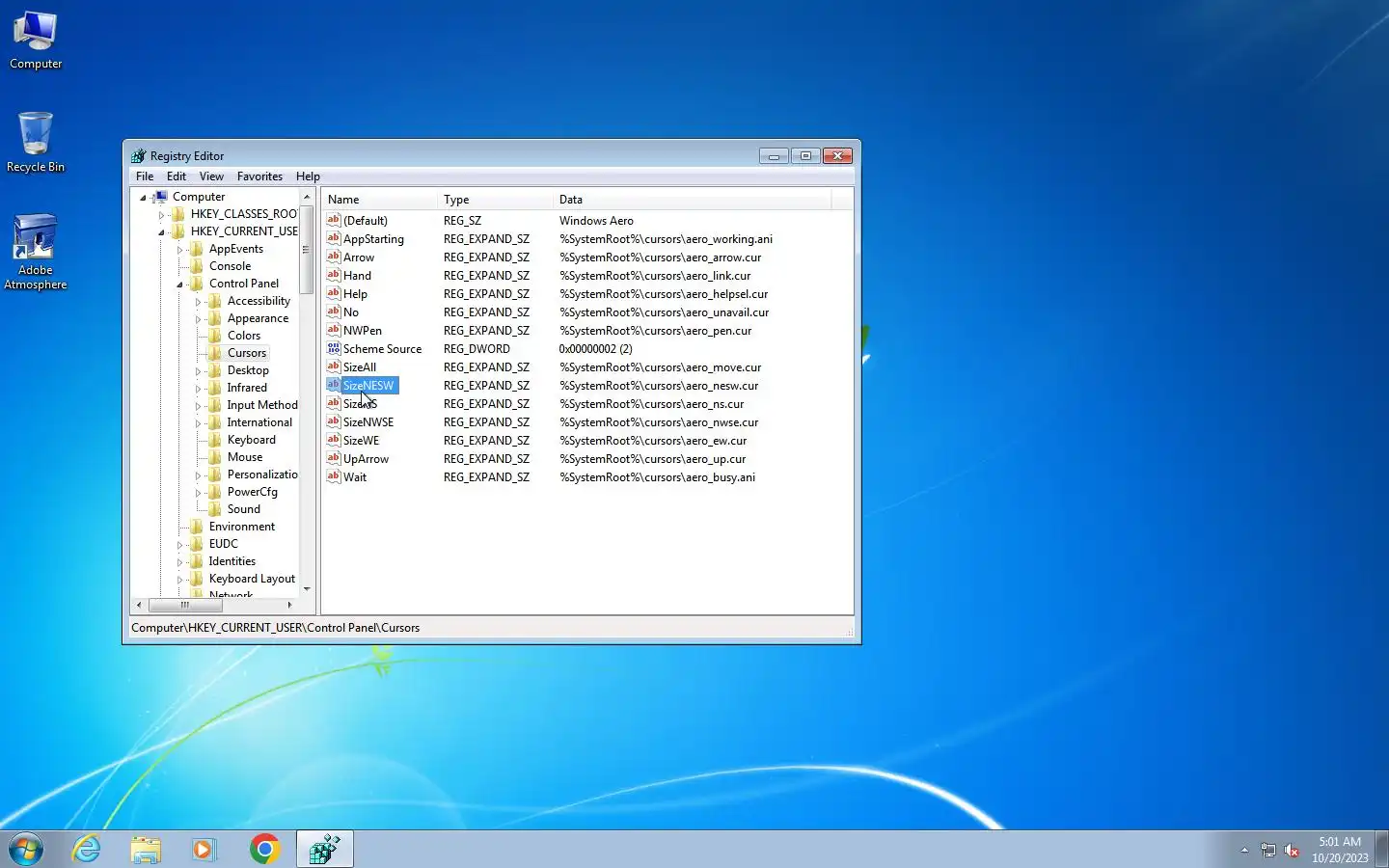
Task: Click the taskbar clock
Action: tap(1340, 850)
